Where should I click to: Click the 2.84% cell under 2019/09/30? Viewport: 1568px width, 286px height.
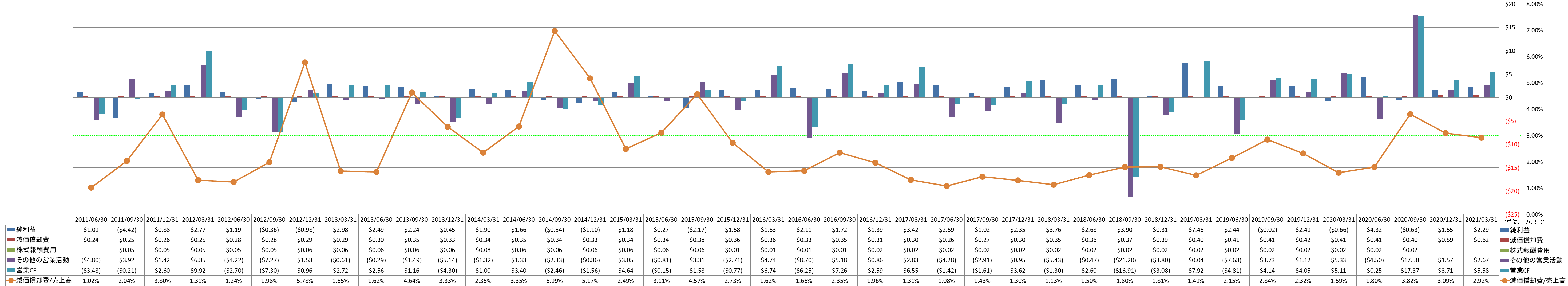tap(1267, 280)
